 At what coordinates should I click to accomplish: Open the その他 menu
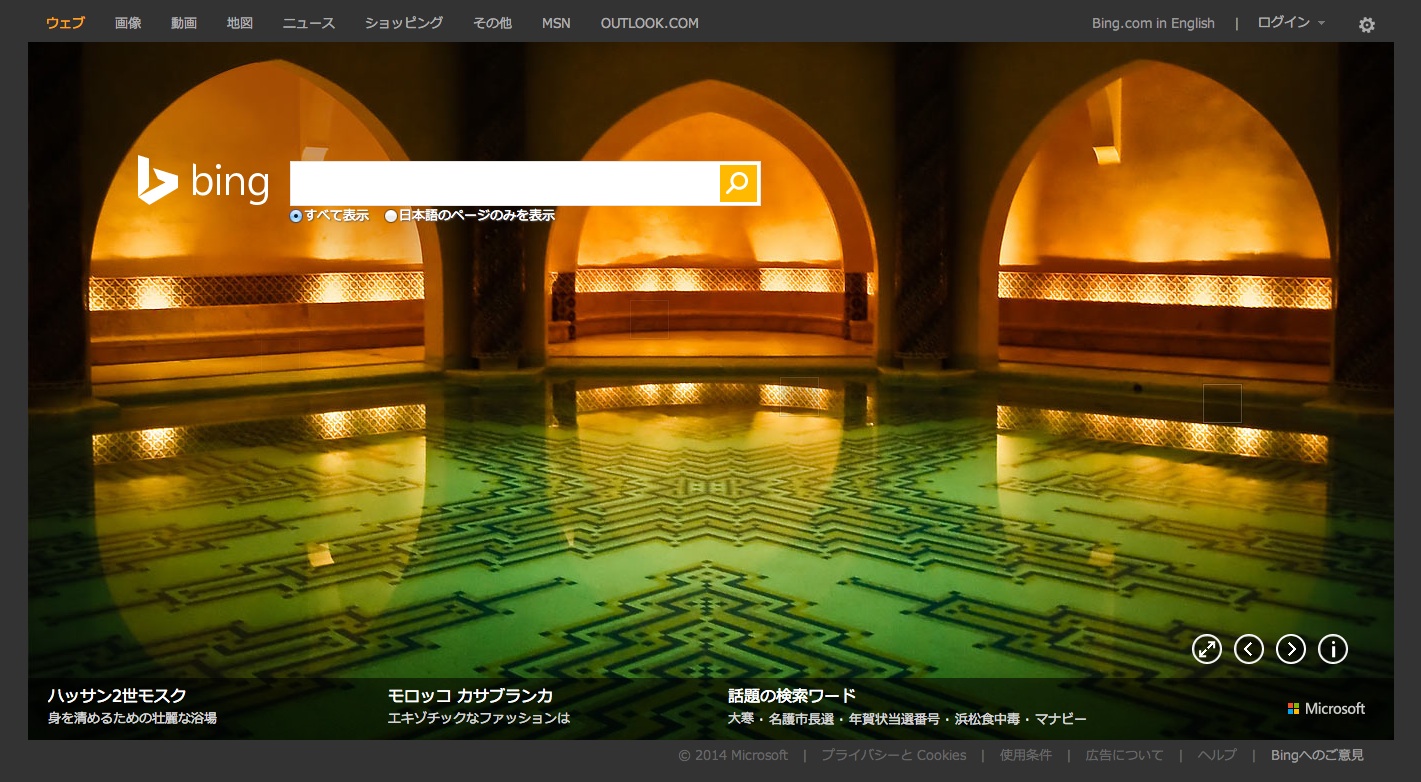(492, 23)
